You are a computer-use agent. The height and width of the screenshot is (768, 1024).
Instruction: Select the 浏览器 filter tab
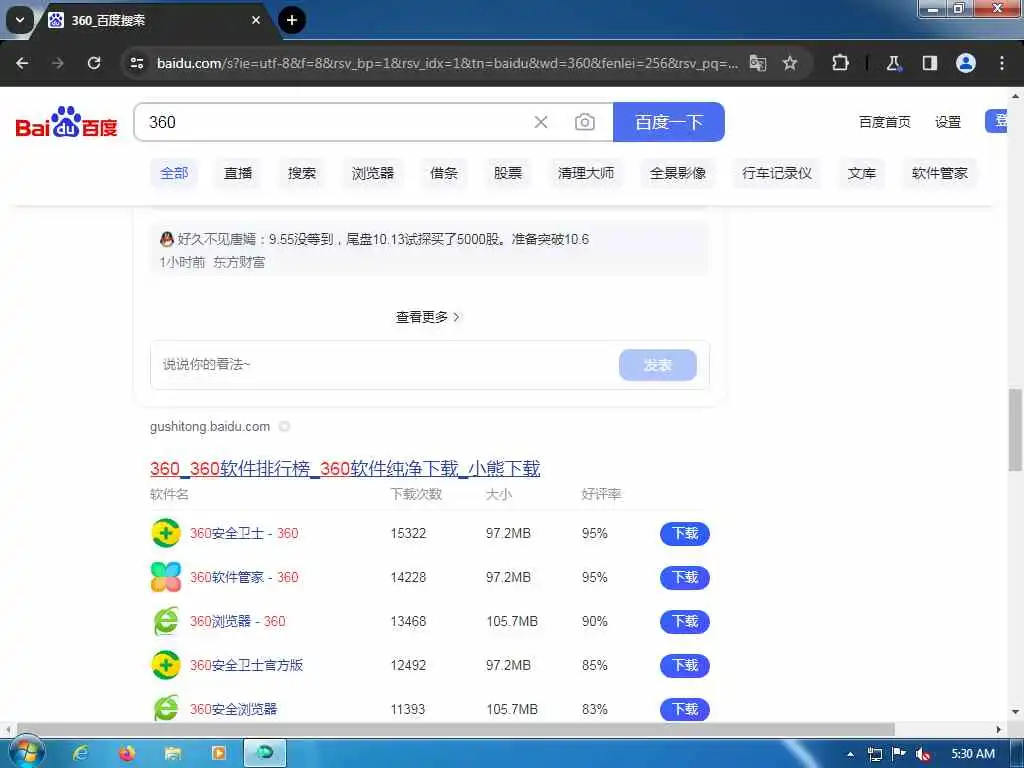click(x=373, y=173)
